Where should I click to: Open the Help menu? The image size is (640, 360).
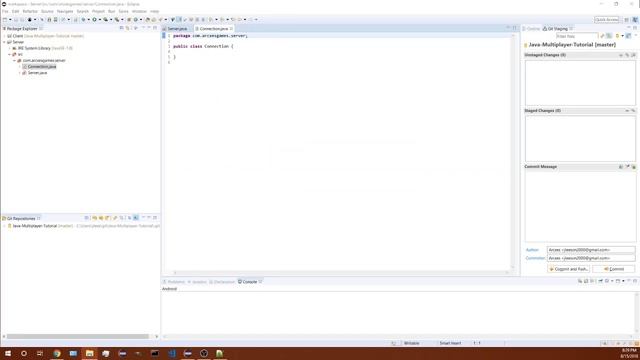coord(154,11)
